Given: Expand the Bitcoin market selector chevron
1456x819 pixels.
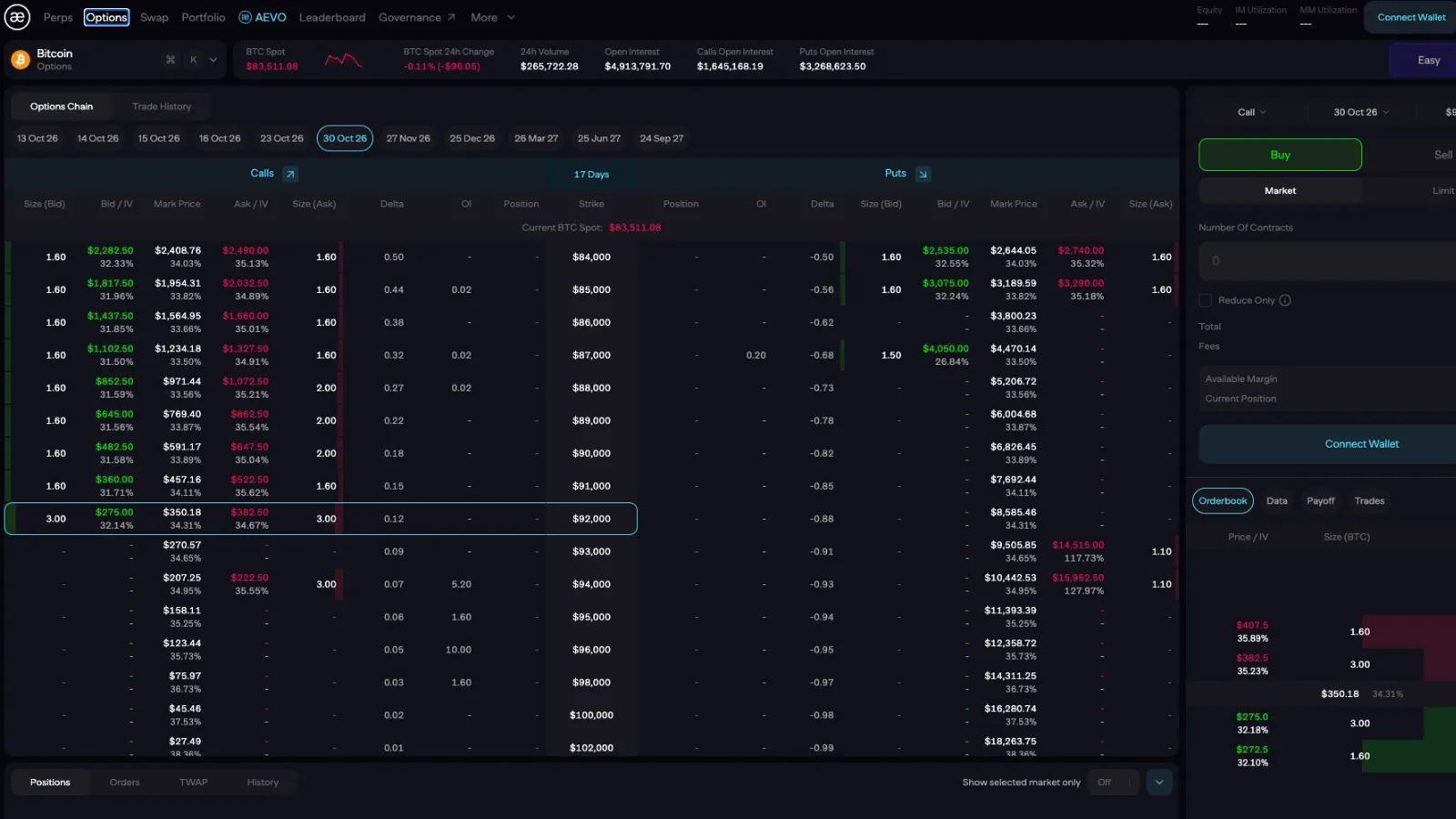Looking at the screenshot, I should (213, 60).
